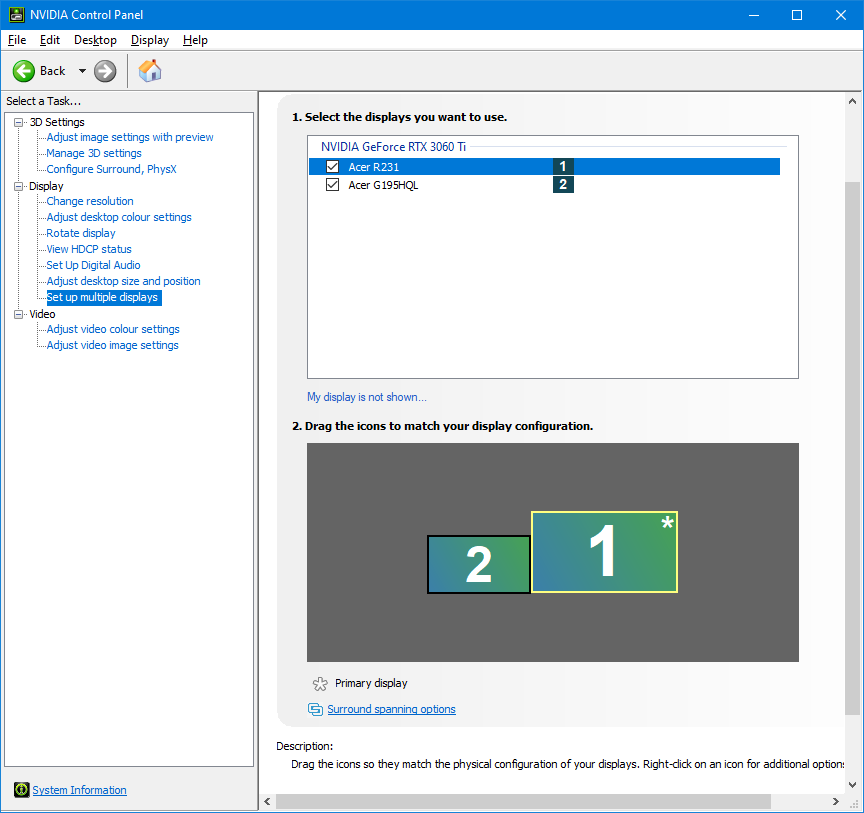The width and height of the screenshot is (864, 813).
Task: Click the vertical scrollbar up arrow
Action: tap(852, 101)
